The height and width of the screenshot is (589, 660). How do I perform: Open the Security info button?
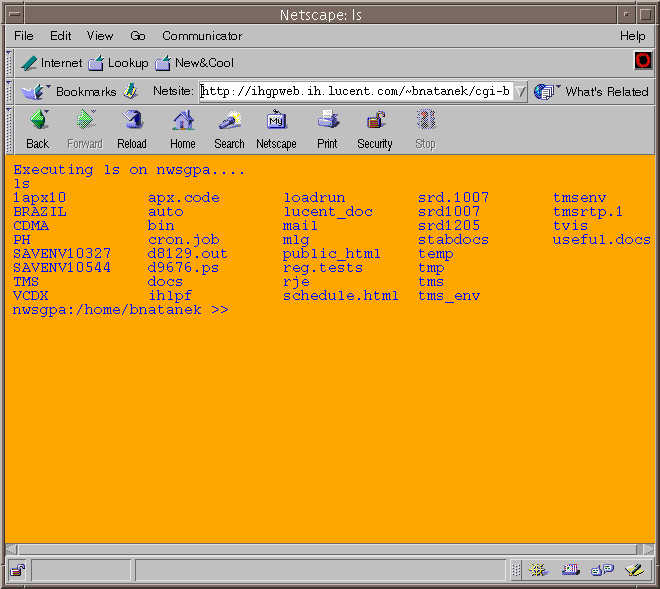(375, 130)
